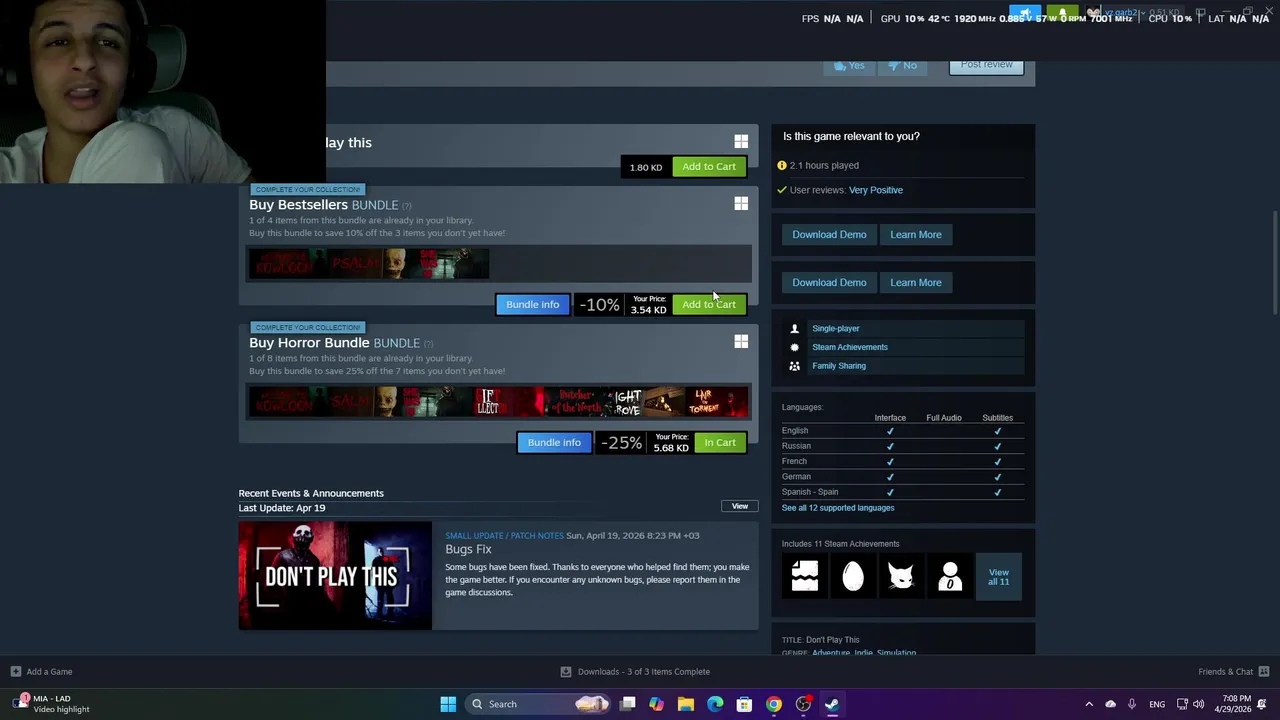Click the Add a Game plus icon
Image resolution: width=1280 pixels, height=720 pixels.
(15, 672)
